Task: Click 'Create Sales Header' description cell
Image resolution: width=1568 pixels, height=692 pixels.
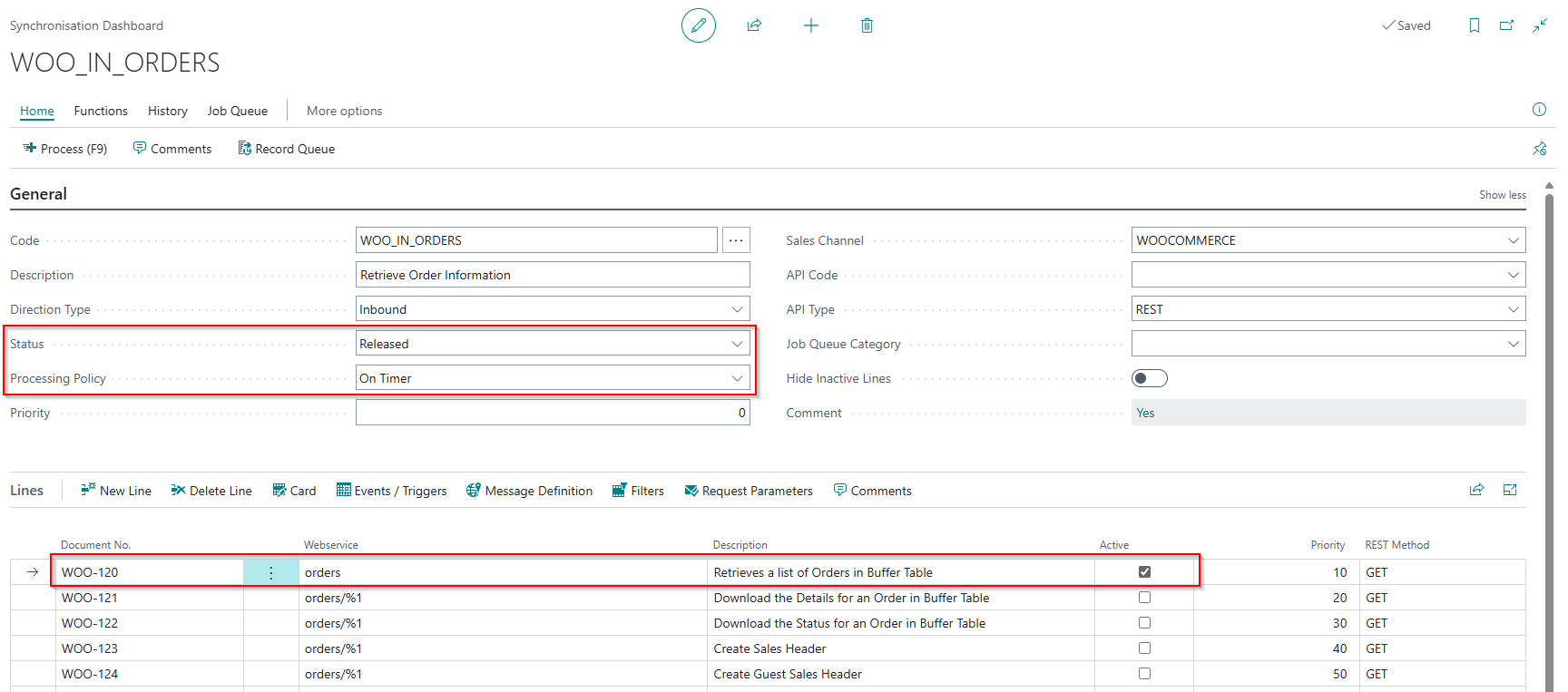Action: pyautogui.click(x=901, y=648)
